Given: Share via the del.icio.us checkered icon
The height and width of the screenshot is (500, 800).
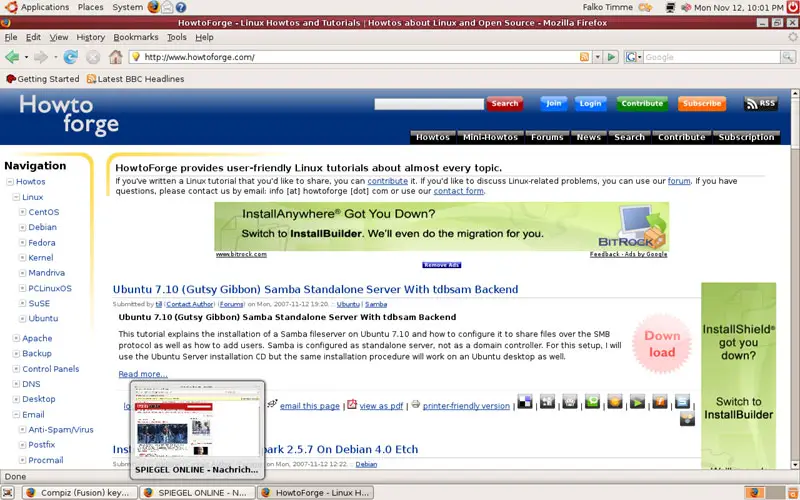Looking at the screenshot, I should (x=524, y=402).
